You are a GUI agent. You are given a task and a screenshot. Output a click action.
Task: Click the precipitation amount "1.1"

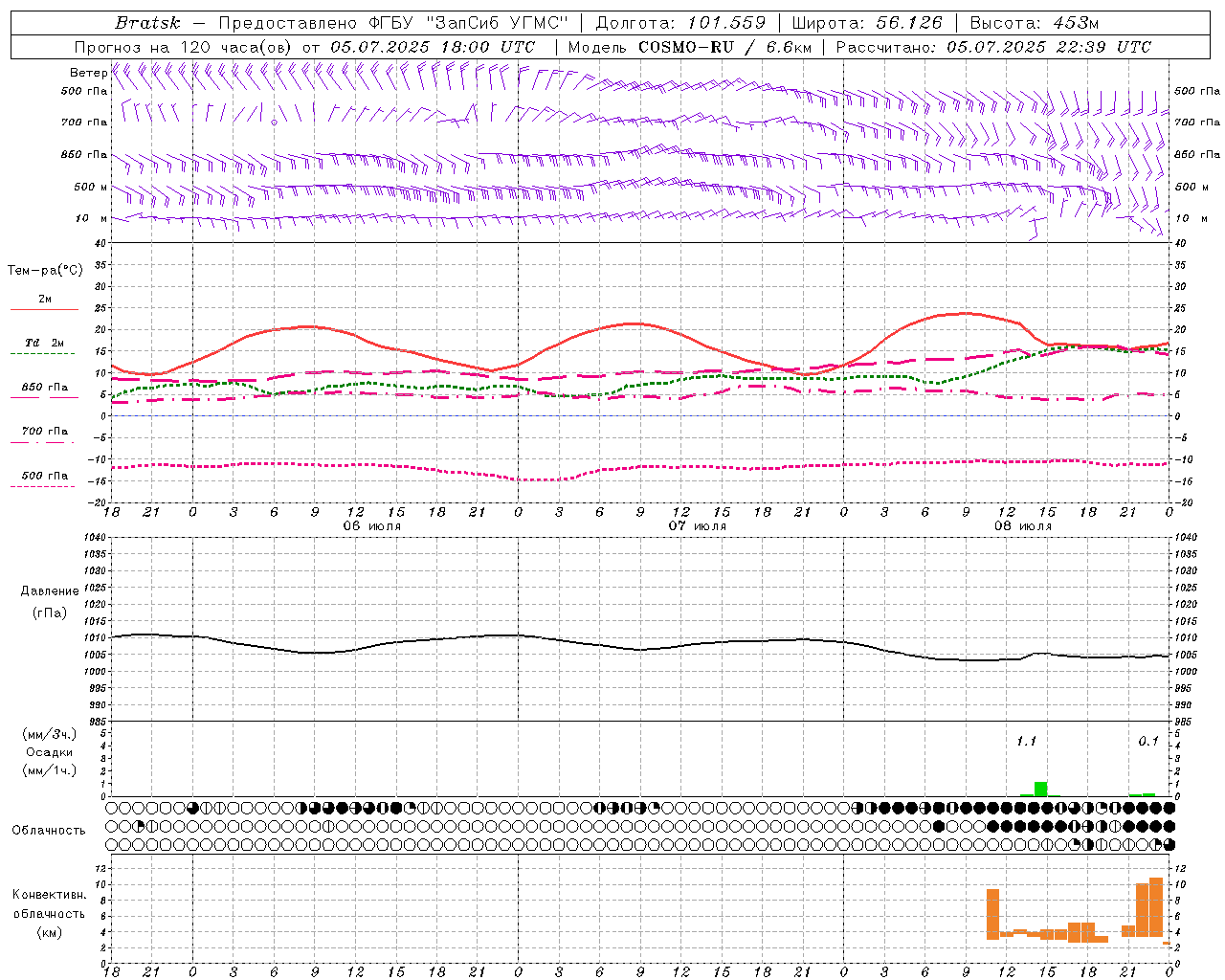[1026, 741]
